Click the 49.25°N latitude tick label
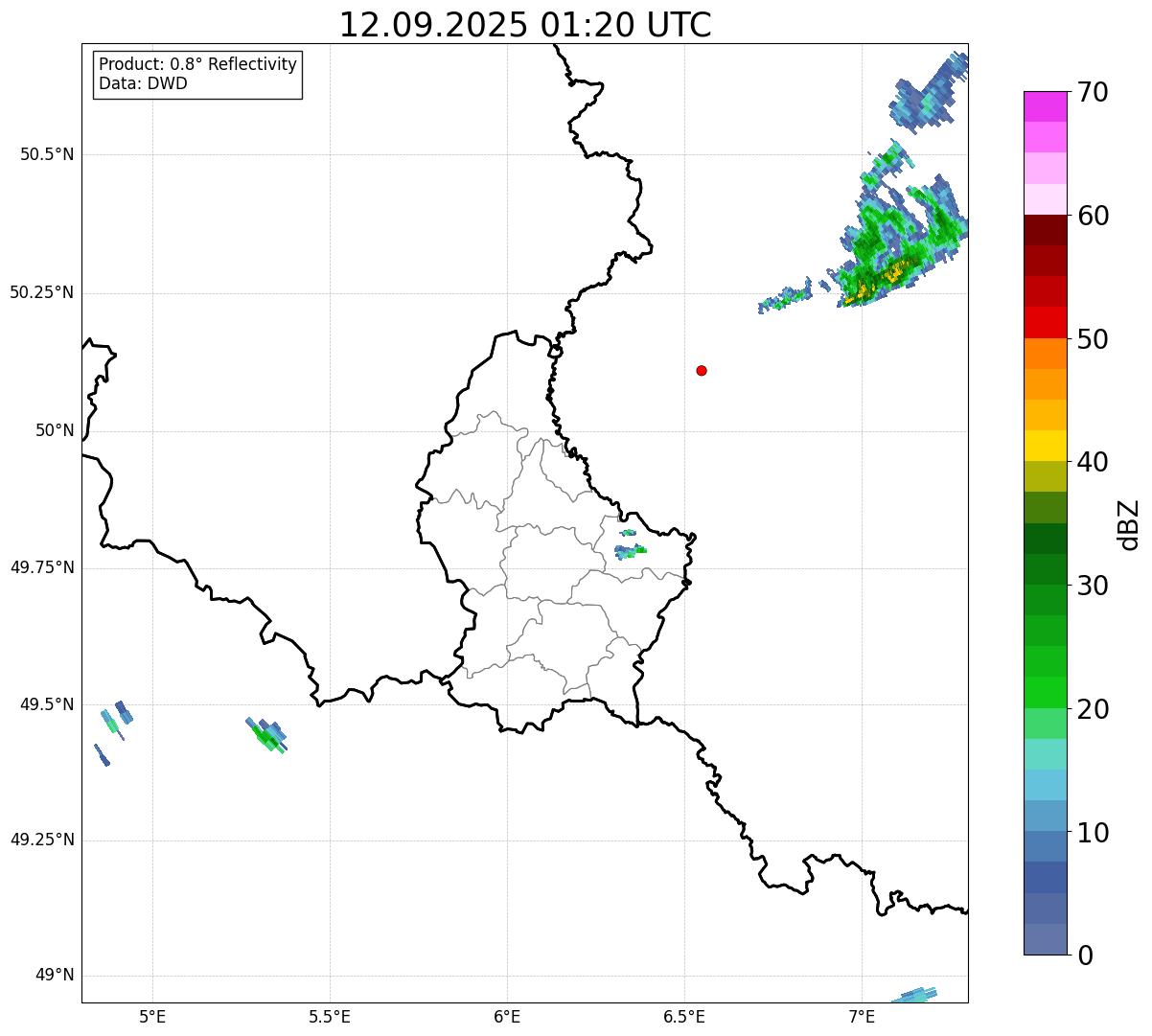1152x1036 pixels. pyautogui.click(x=42, y=840)
